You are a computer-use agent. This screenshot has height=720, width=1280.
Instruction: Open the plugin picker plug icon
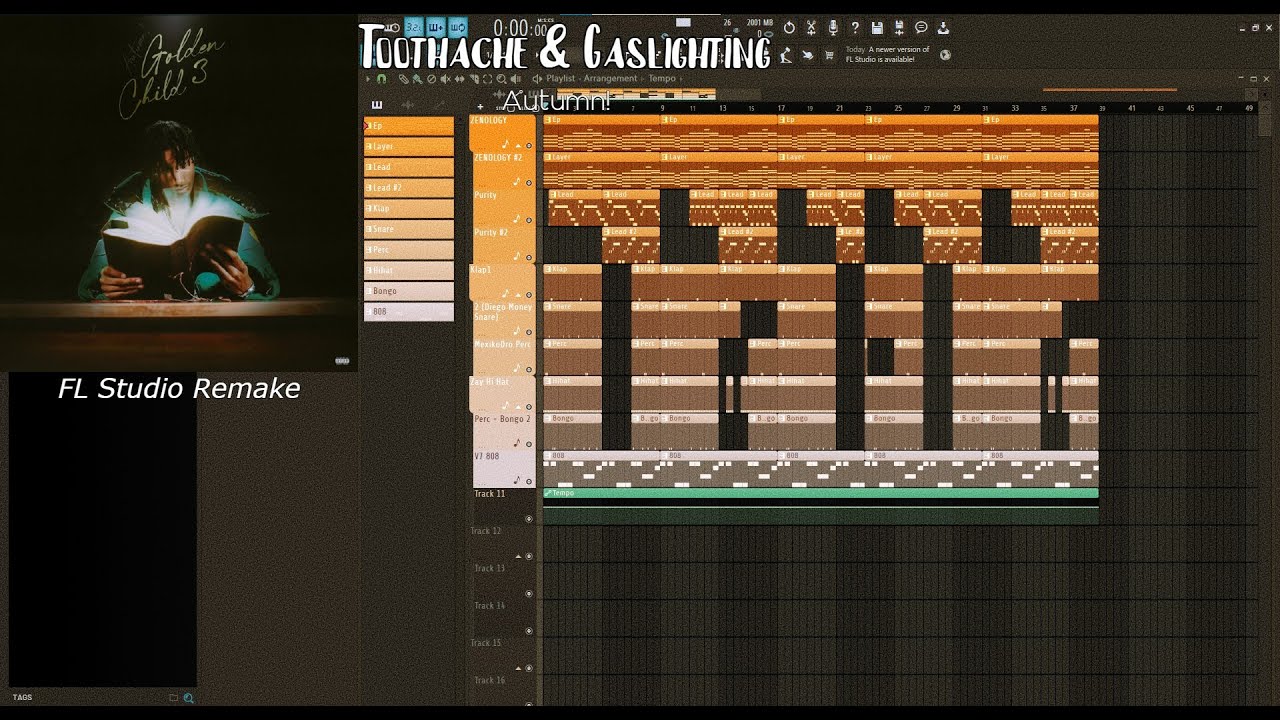[808, 55]
